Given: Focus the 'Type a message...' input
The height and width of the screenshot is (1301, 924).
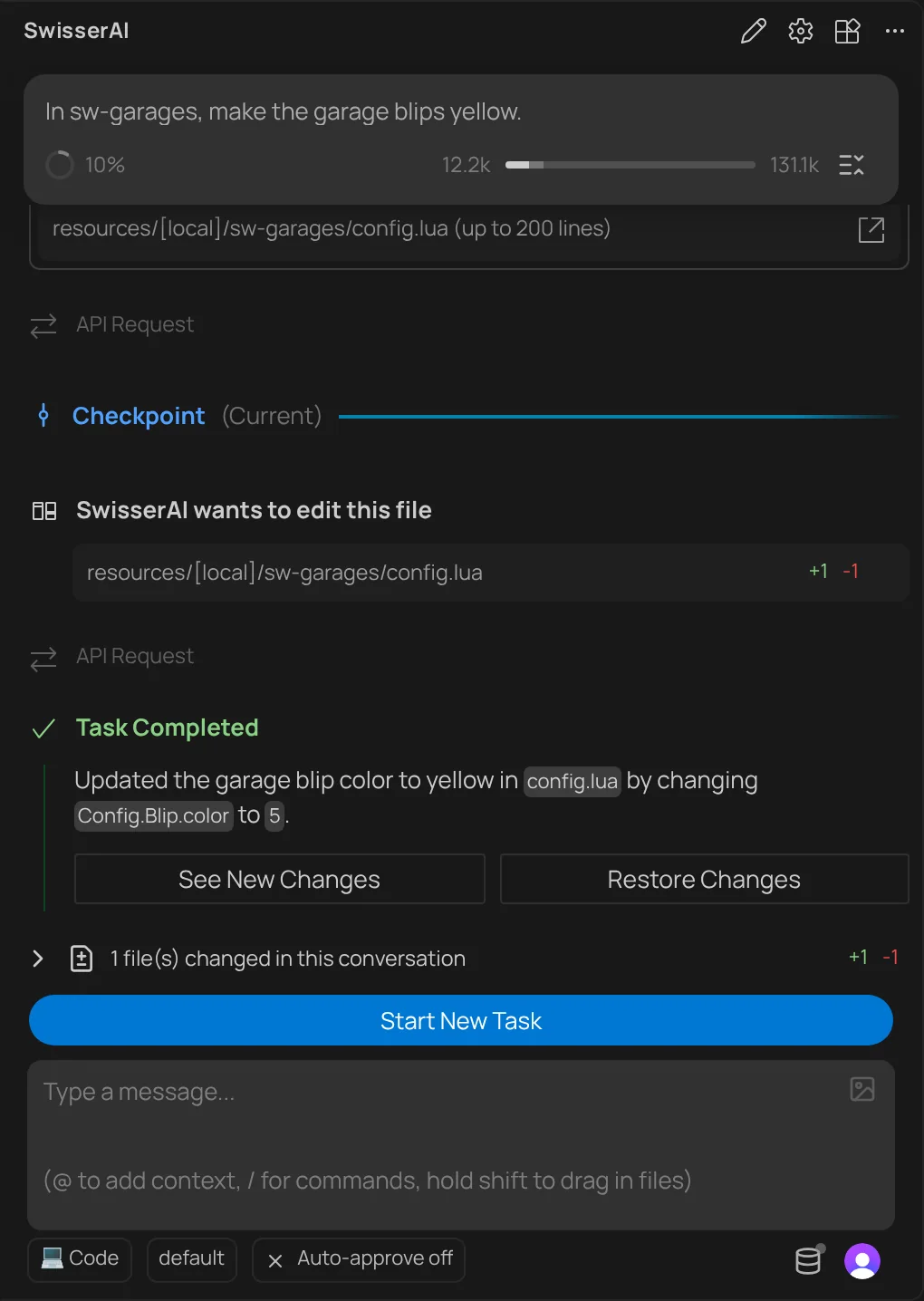Looking at the screenshot, I should pyautogui.click(x=461, y=1144).
